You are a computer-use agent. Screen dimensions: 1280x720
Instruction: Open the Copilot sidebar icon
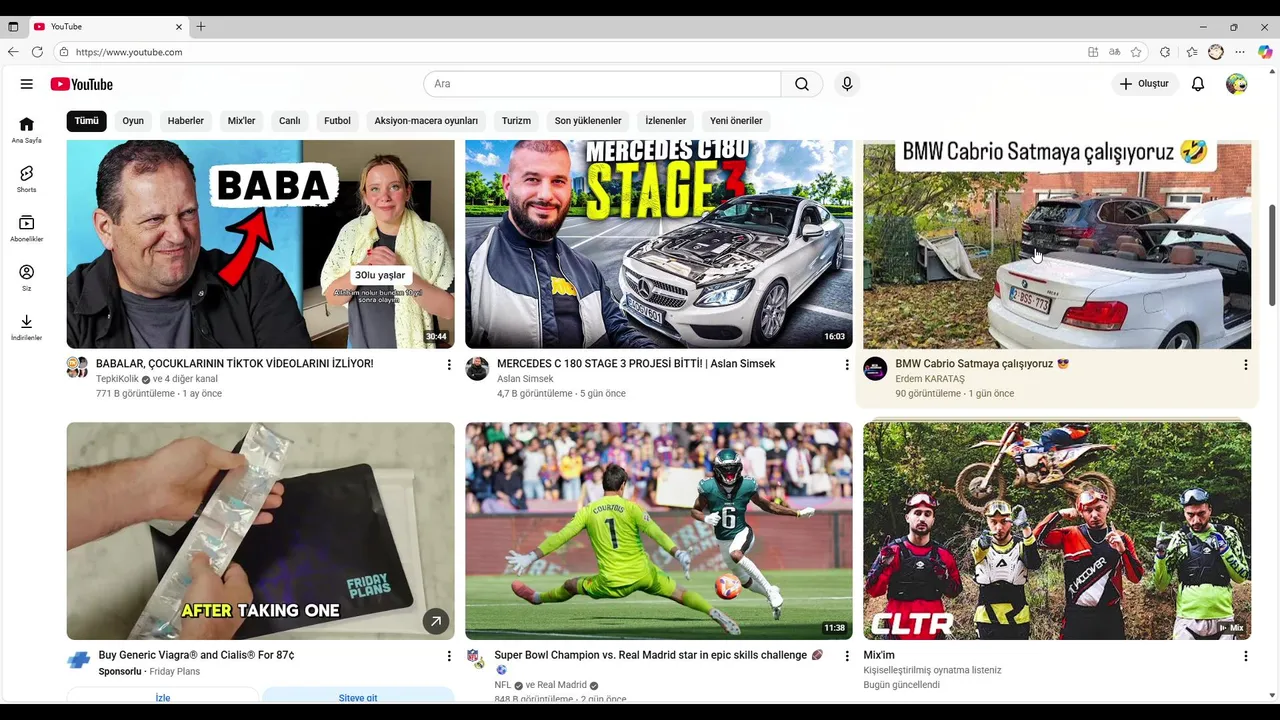point(1265,52)
